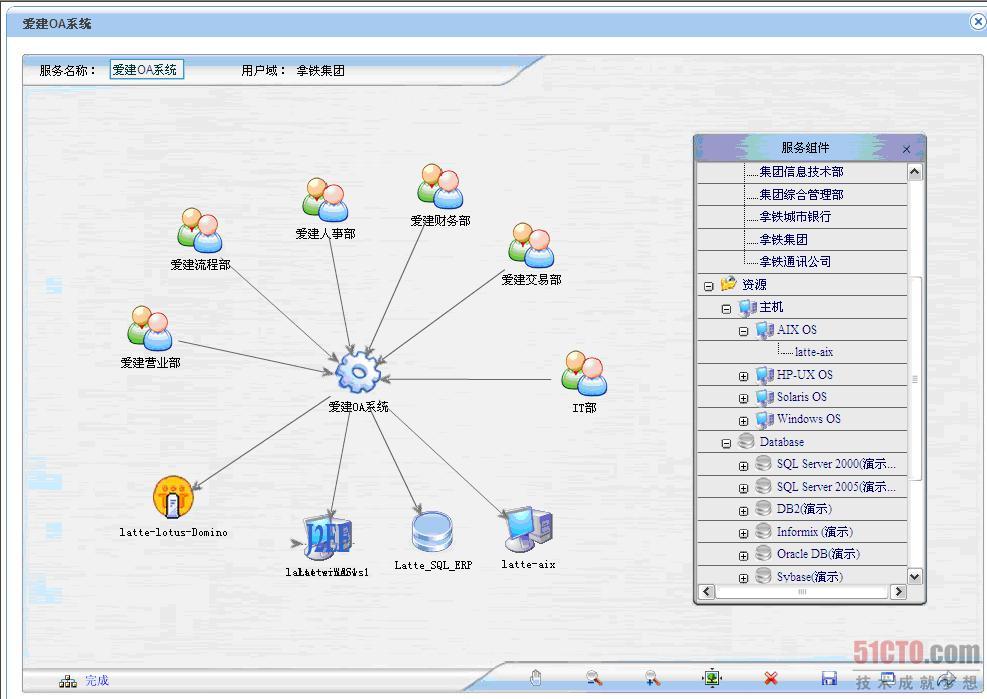987x699 pixels.
Task: Close the 服务组件 panel
Action: click(906, 149)
